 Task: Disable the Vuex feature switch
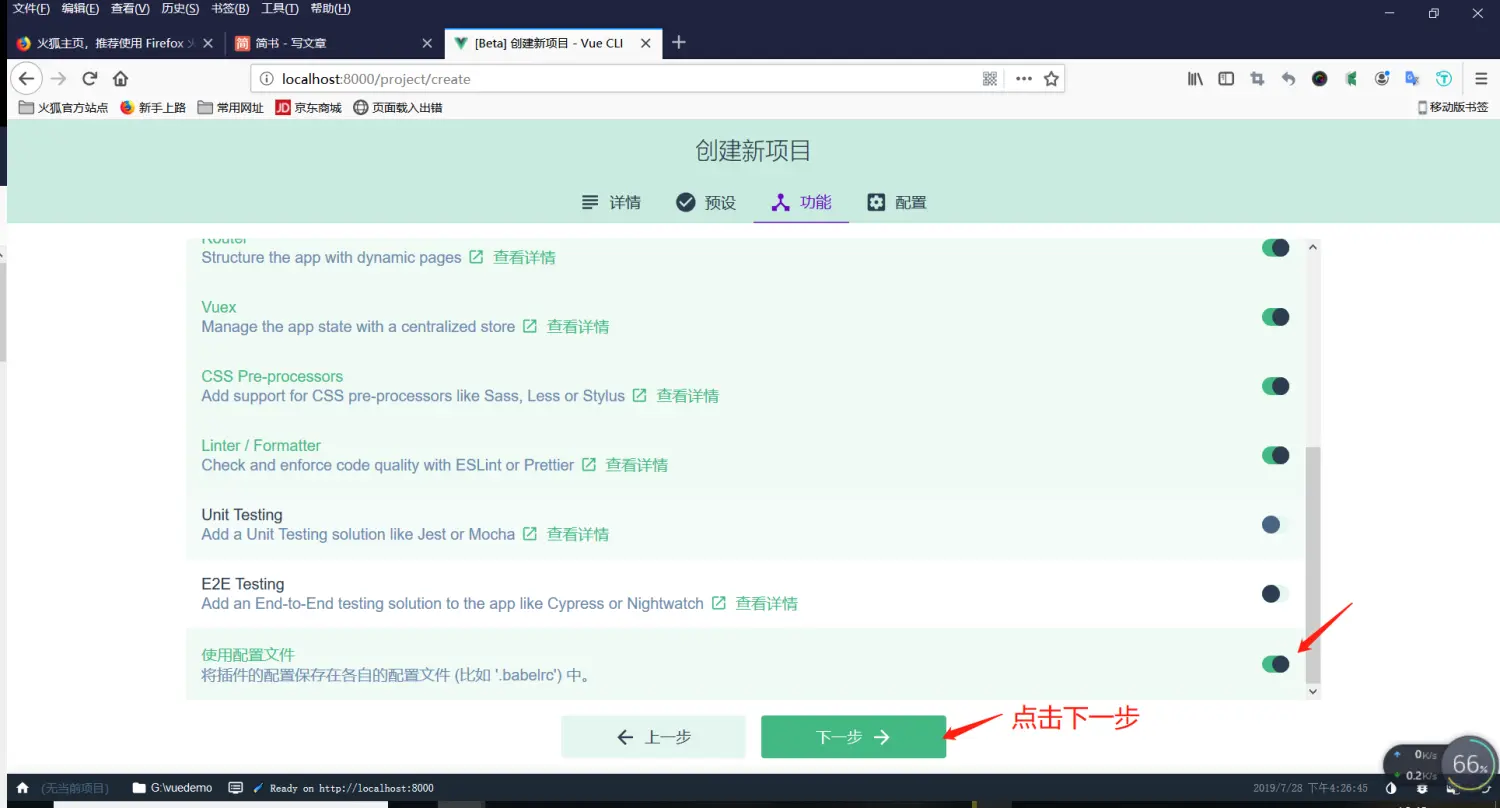point(1275,317)
